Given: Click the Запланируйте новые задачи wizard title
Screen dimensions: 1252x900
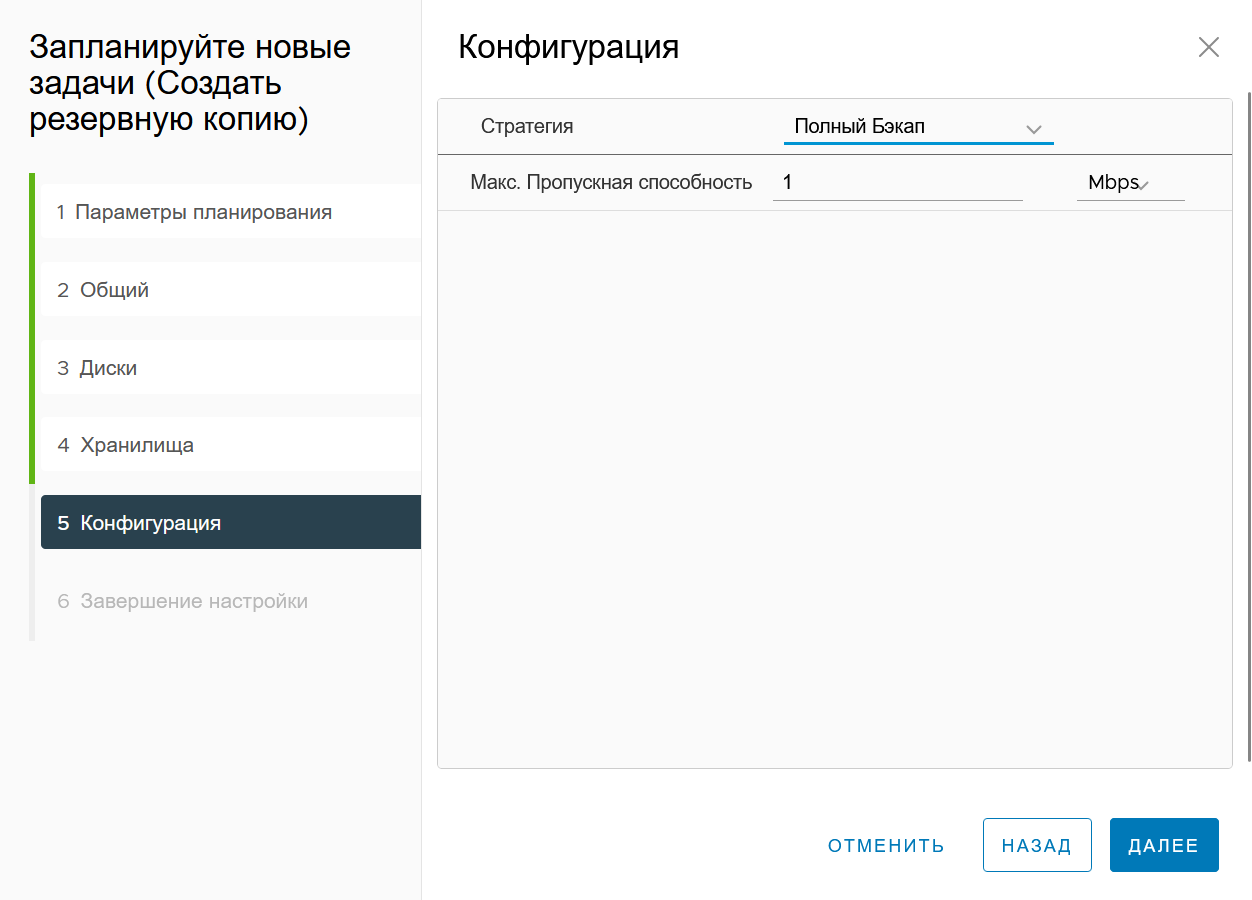Looking at the screenshot, I should tap(190, 83).
